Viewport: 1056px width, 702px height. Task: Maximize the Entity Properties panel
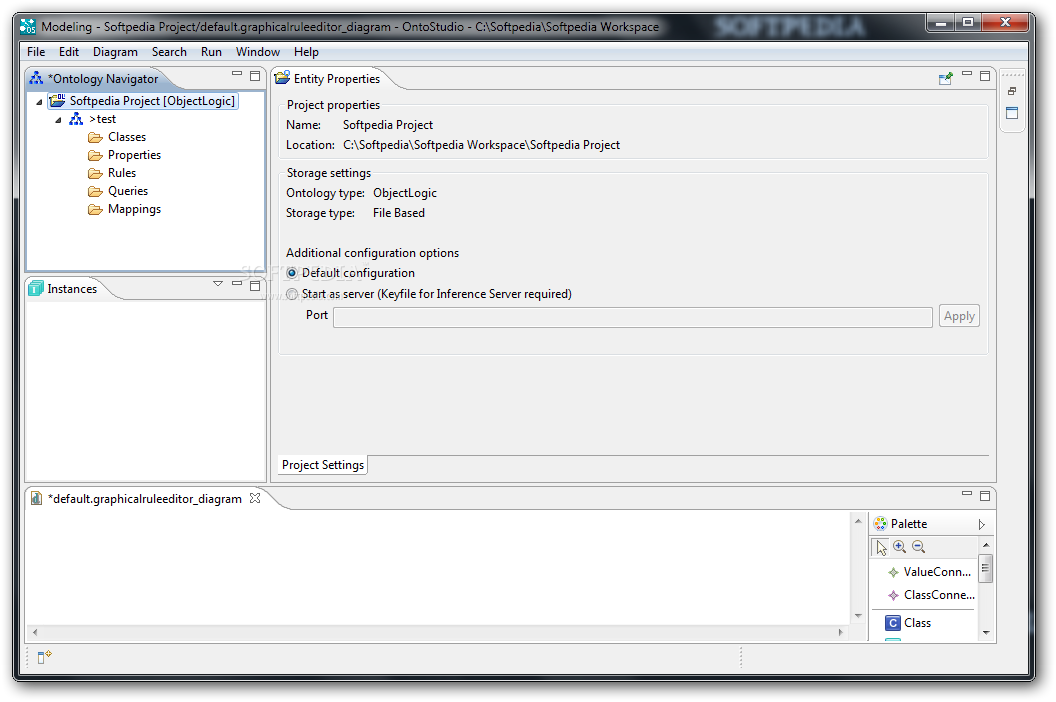tap(985, 76)
